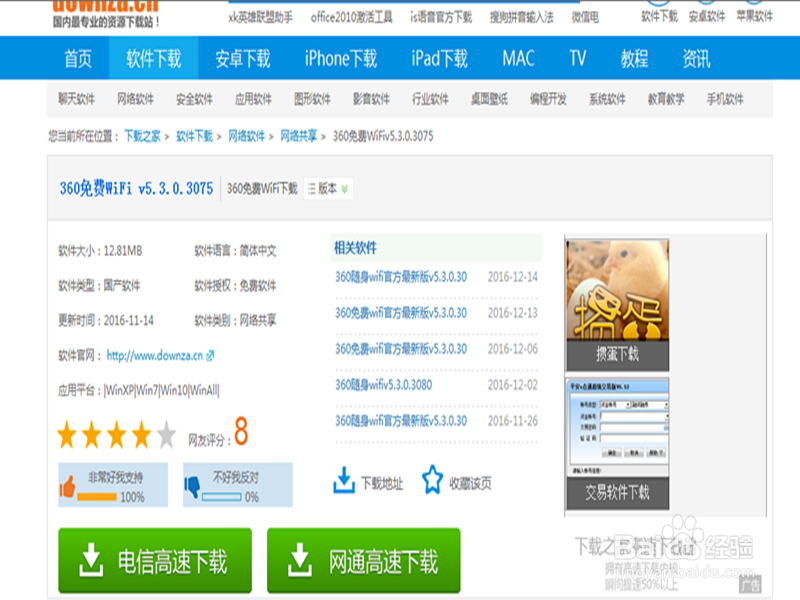Screen dimensions: 800x600
Task: Click 不好我反对 vote button
Action: tap(238, 485)
